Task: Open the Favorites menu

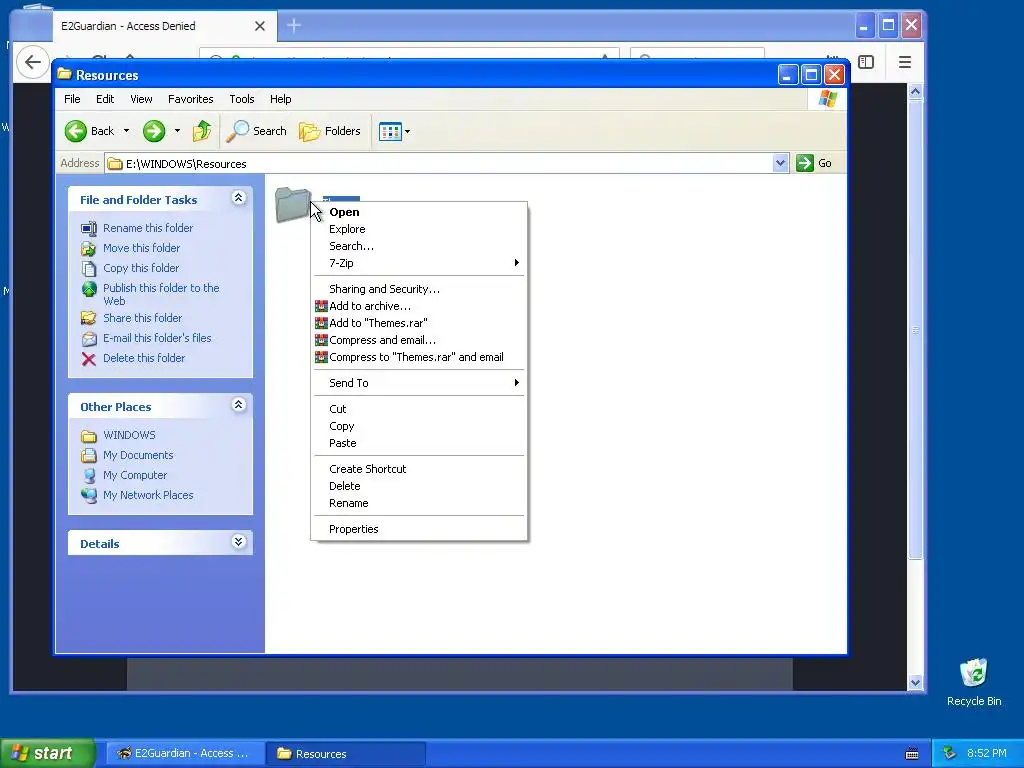Action: pyautogui.click(x=191, y=99)
